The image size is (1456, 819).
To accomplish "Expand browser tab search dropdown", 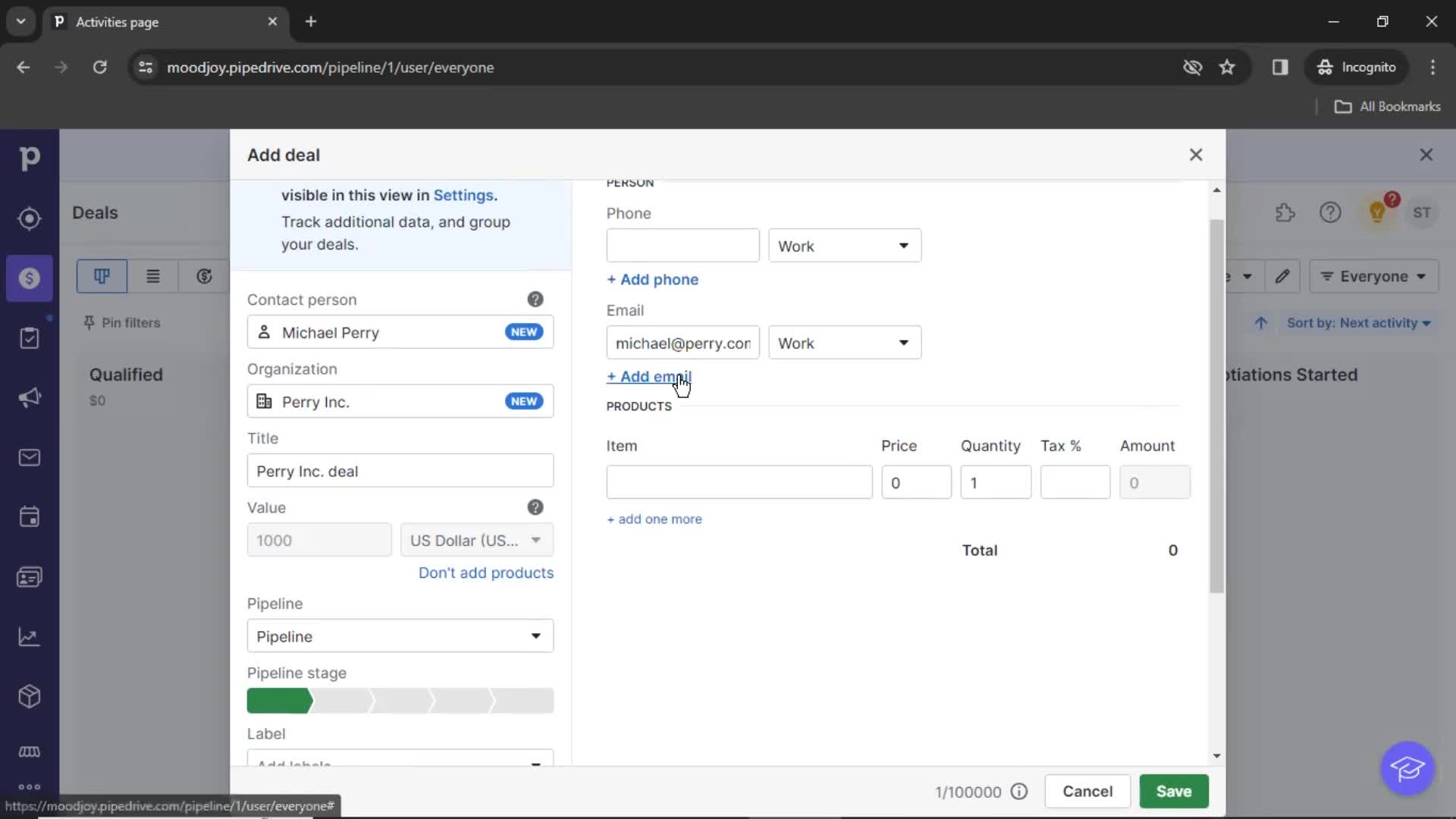I will [20, 21].
